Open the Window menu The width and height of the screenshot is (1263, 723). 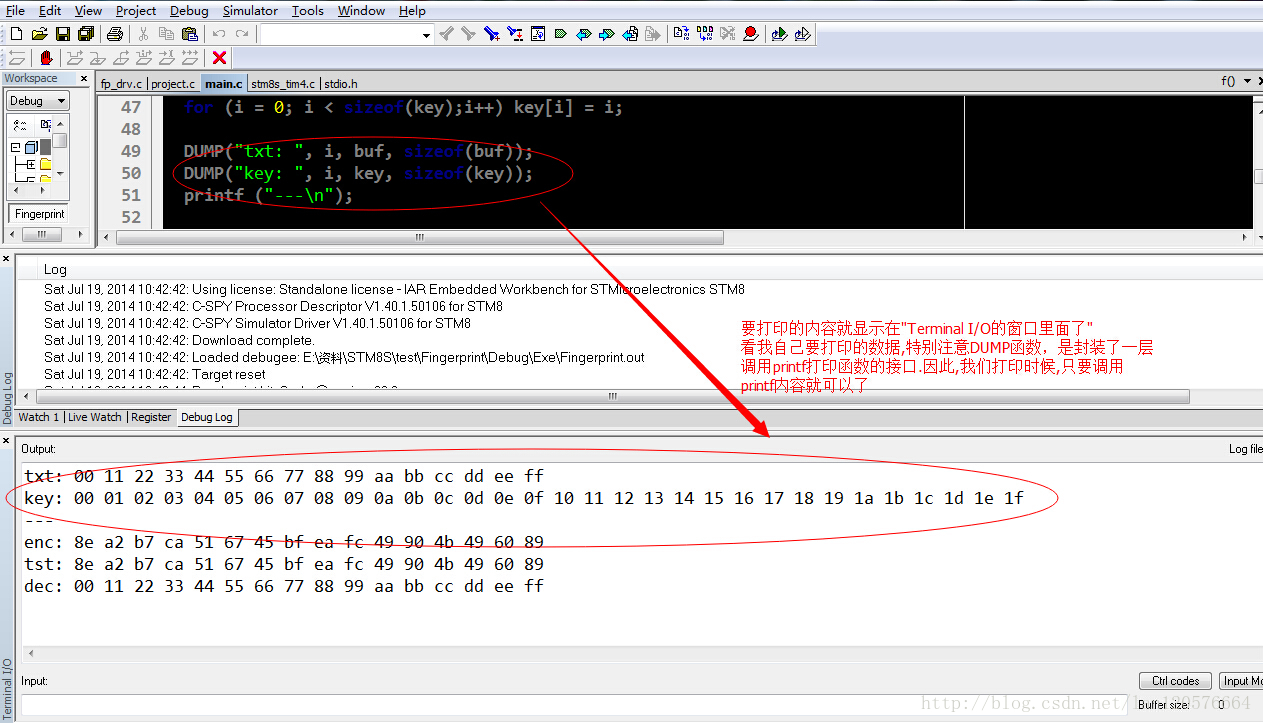pyautogui.click(x=361, y=11)
